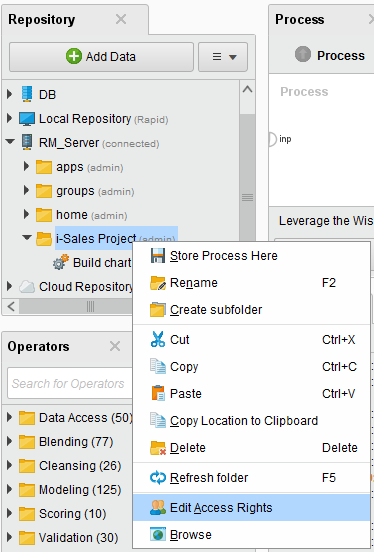Close the Operators panel
374x552 pixels.
click(115, 346)
